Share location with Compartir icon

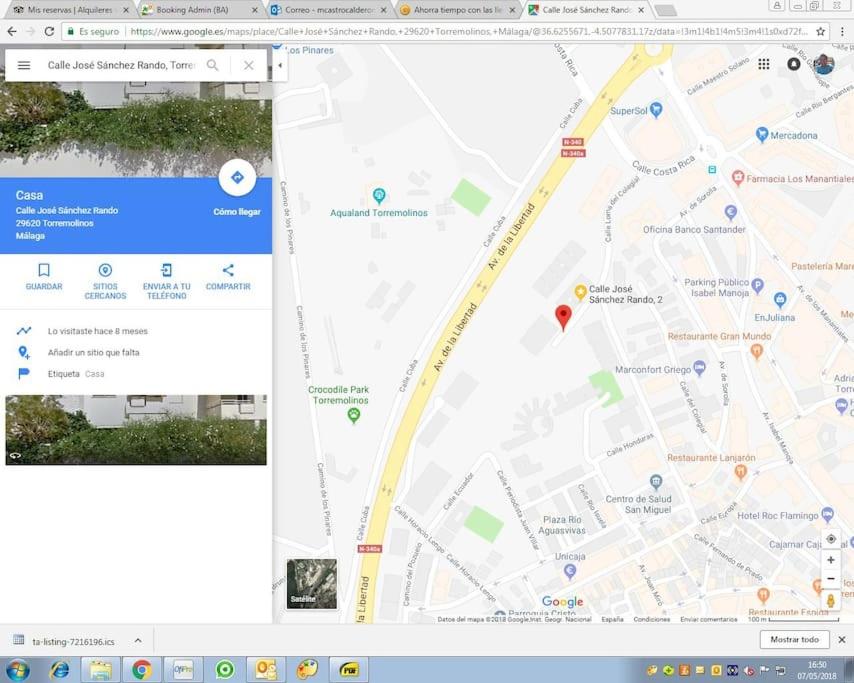pos(228,270)
